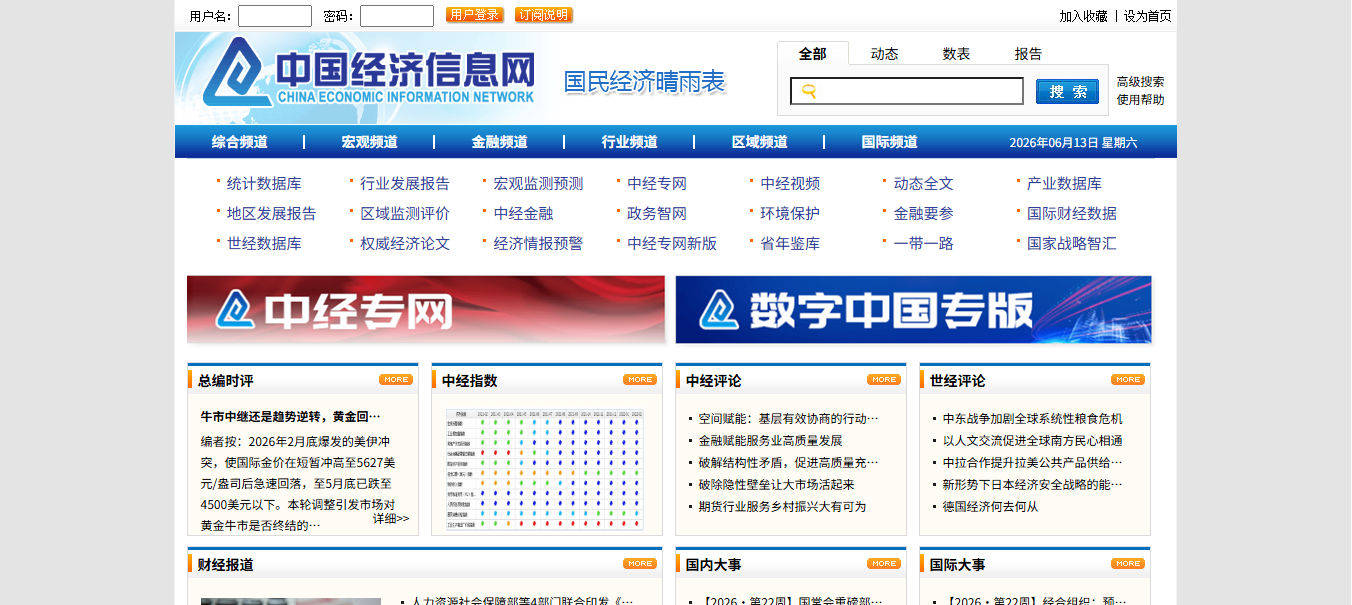This screenshot has width=1352, height=605.
Task: Open headline 牛市中继还是趋势逆转，黄金回…
Action: tap(291, 416)
